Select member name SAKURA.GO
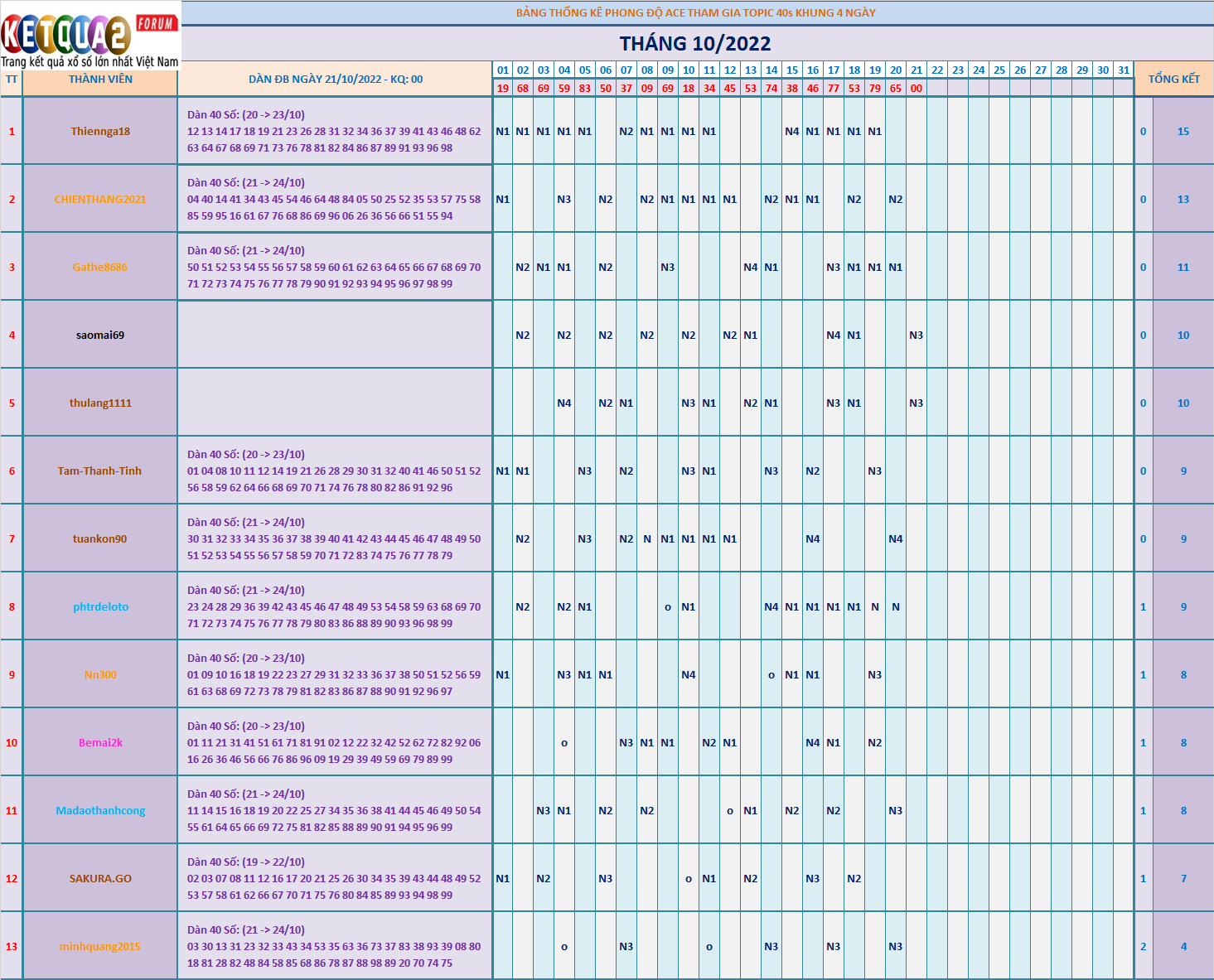This screenshot has height=980, width=1214. [x=100, y=878]
